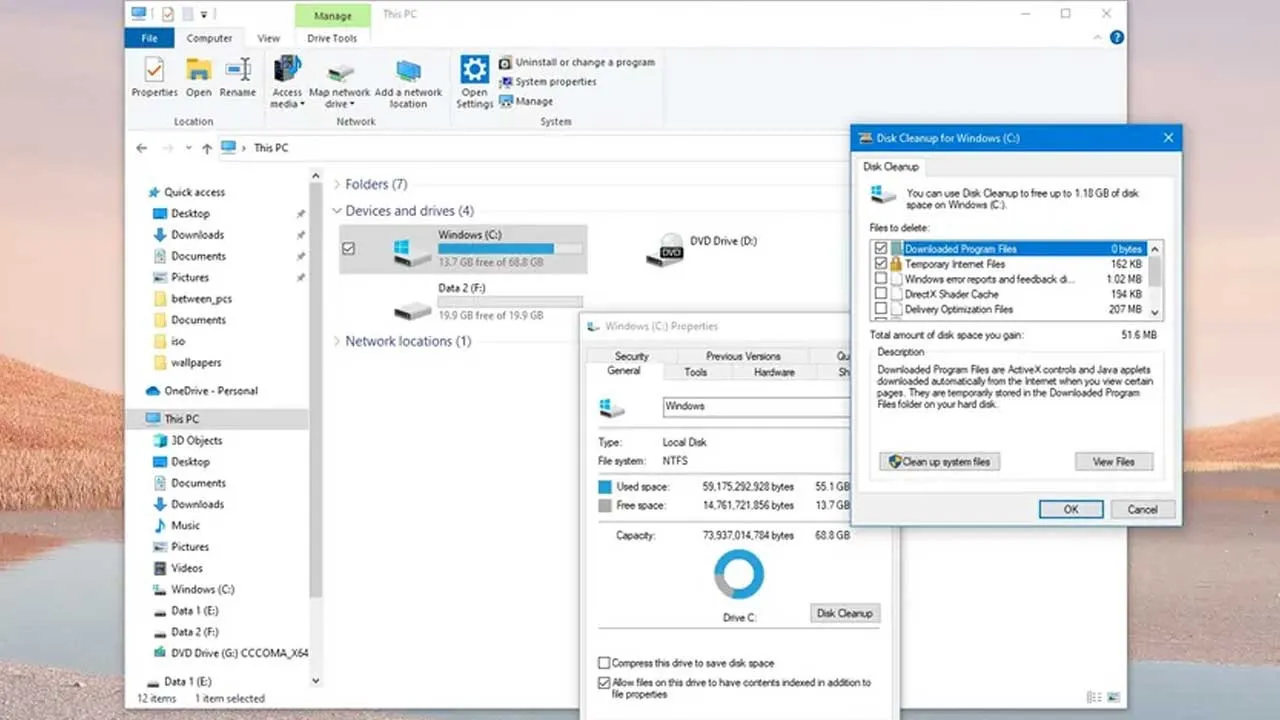The height and width of the screenshot is (720, 1280).
Task: Click the Disk Cleanup tab
Action: click(890, 167)
